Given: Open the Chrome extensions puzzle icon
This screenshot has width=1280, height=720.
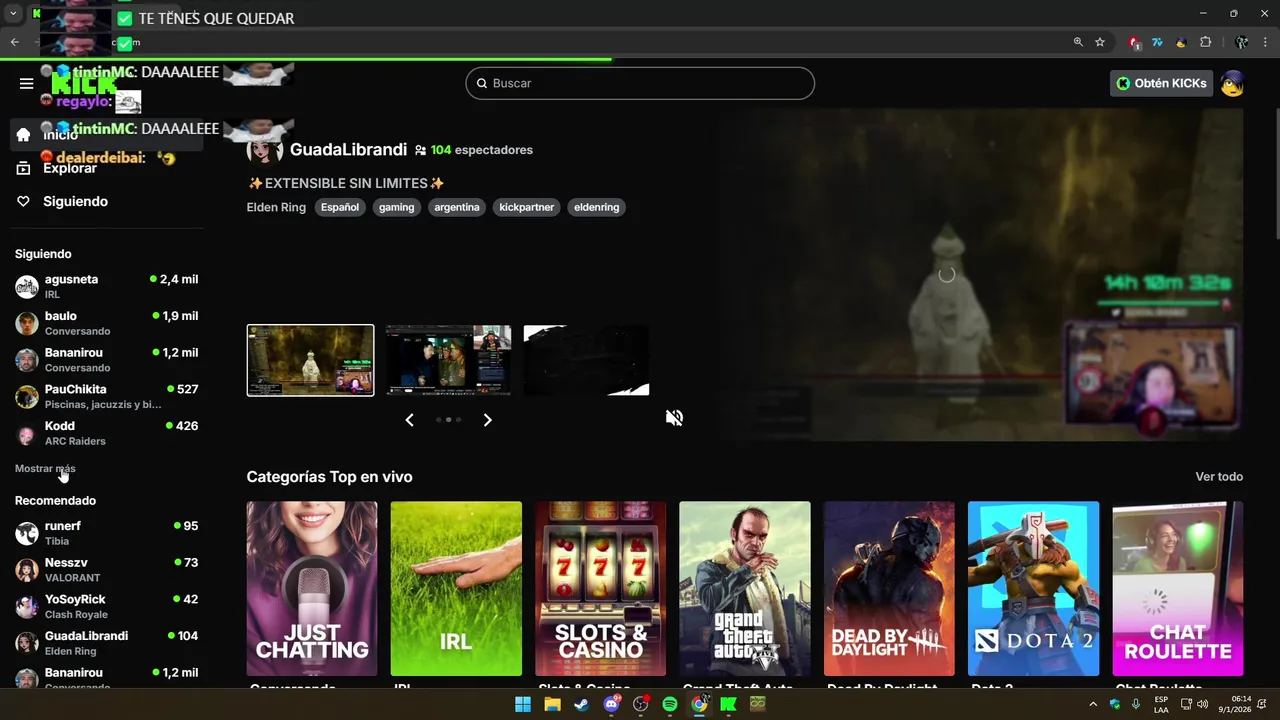Looking at the screenshot, I should point(1205,42).
